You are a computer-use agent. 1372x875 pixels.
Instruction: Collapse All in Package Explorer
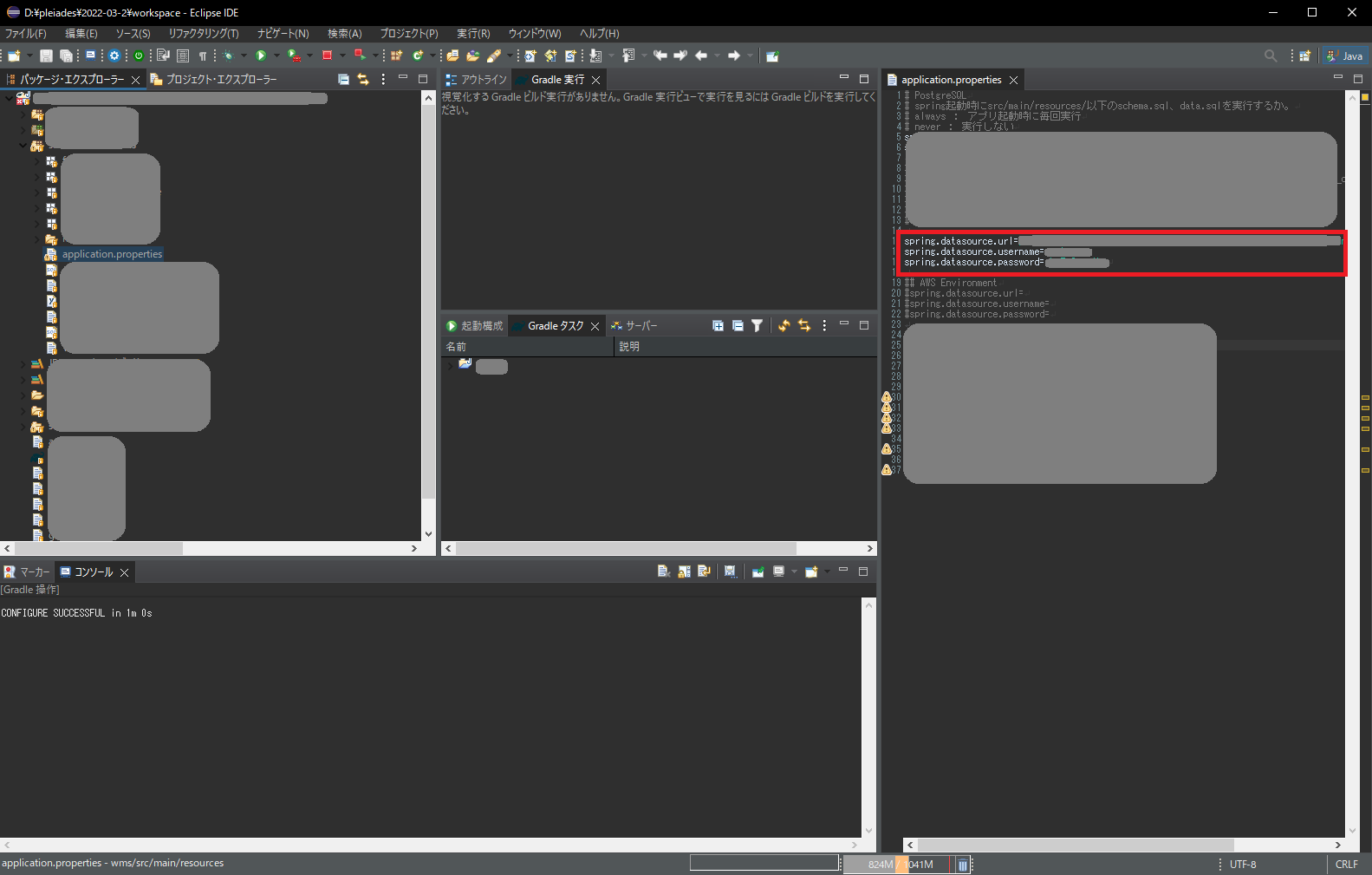(x=343, y=79)
